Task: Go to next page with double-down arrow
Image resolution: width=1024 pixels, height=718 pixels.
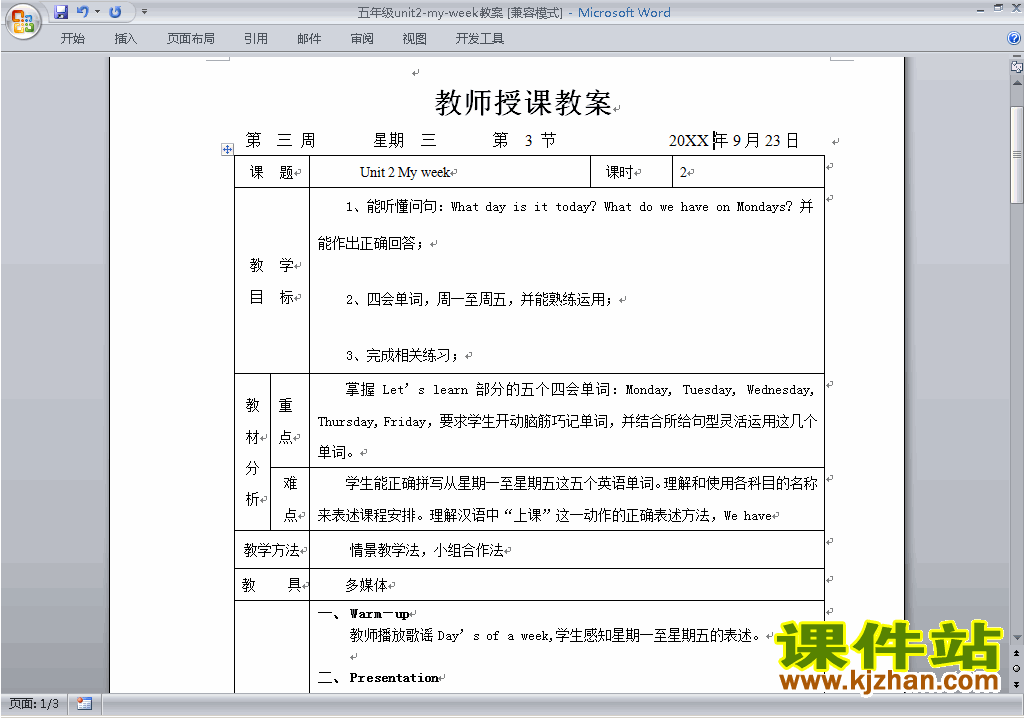Action: [x=1017, y=684]
